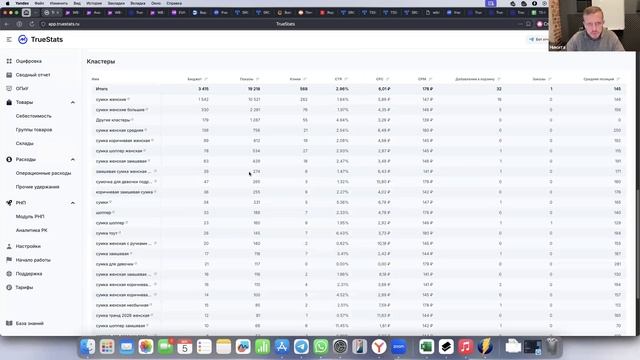Open Numbers from the Dock
Screen dimensions: 640x360
pos(262,347)
